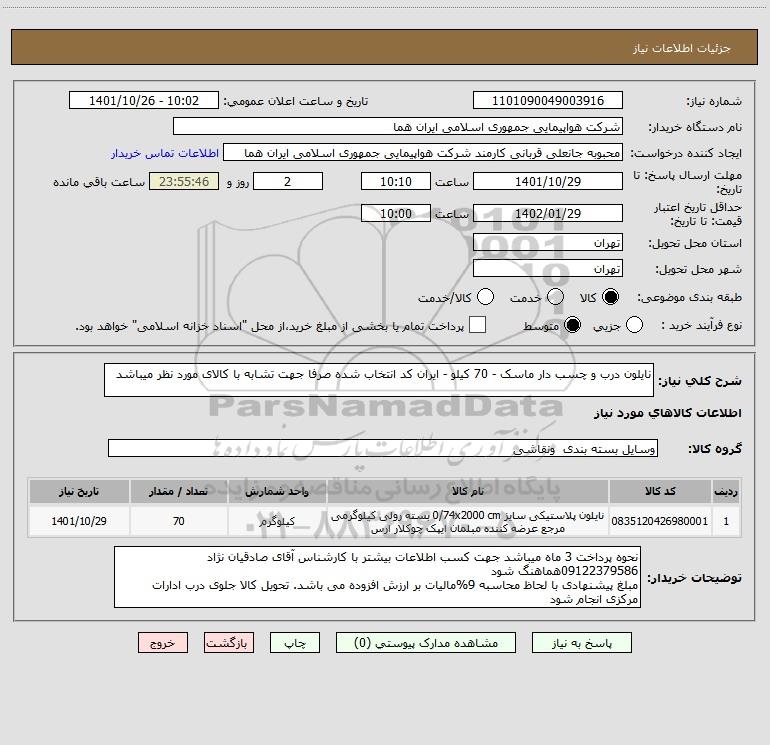
Task: Click the چاپ print button
Action: point(295,643)
